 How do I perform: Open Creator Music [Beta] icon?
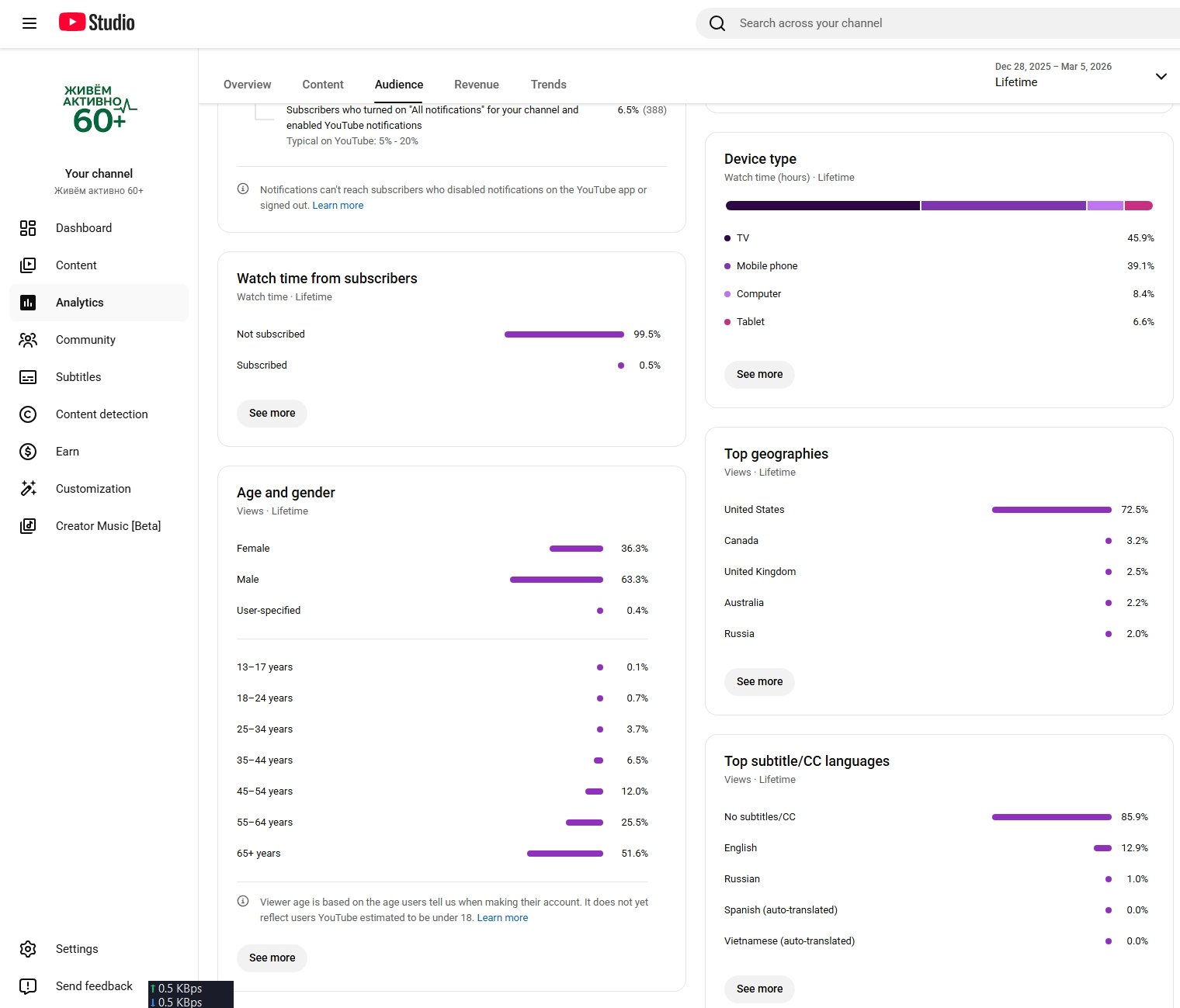click(x=28, y=526)
